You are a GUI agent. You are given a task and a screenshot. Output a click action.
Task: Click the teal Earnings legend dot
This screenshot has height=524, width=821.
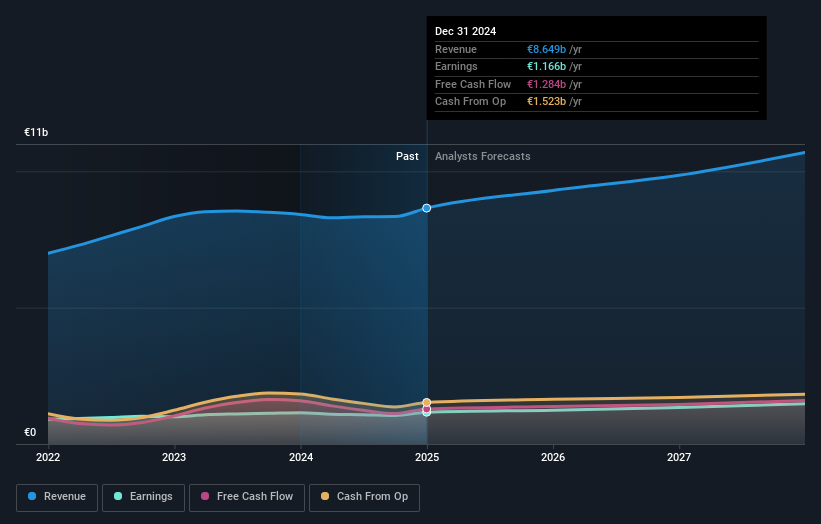coord(118,496)
